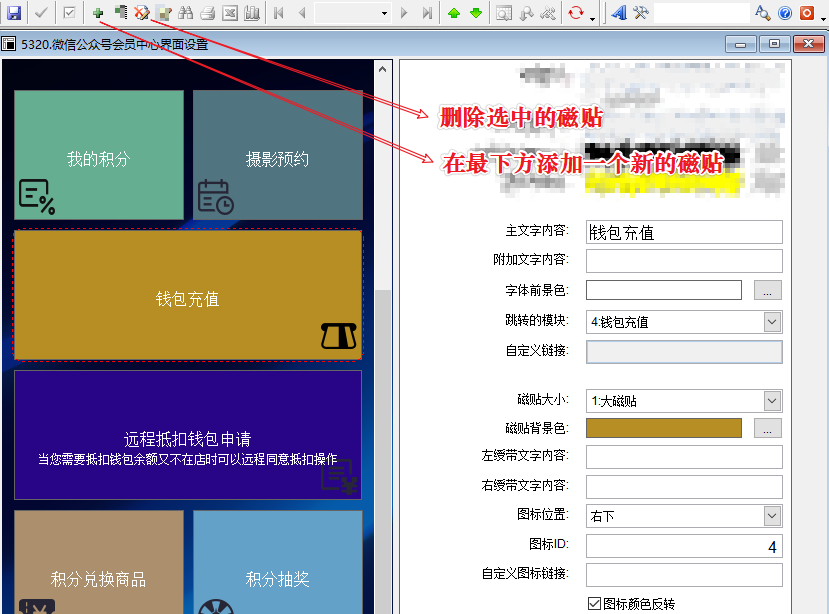Open help via blue question mark icon
Image resolution: width=829 pixels, height=614 pixels.
[785, 13]
